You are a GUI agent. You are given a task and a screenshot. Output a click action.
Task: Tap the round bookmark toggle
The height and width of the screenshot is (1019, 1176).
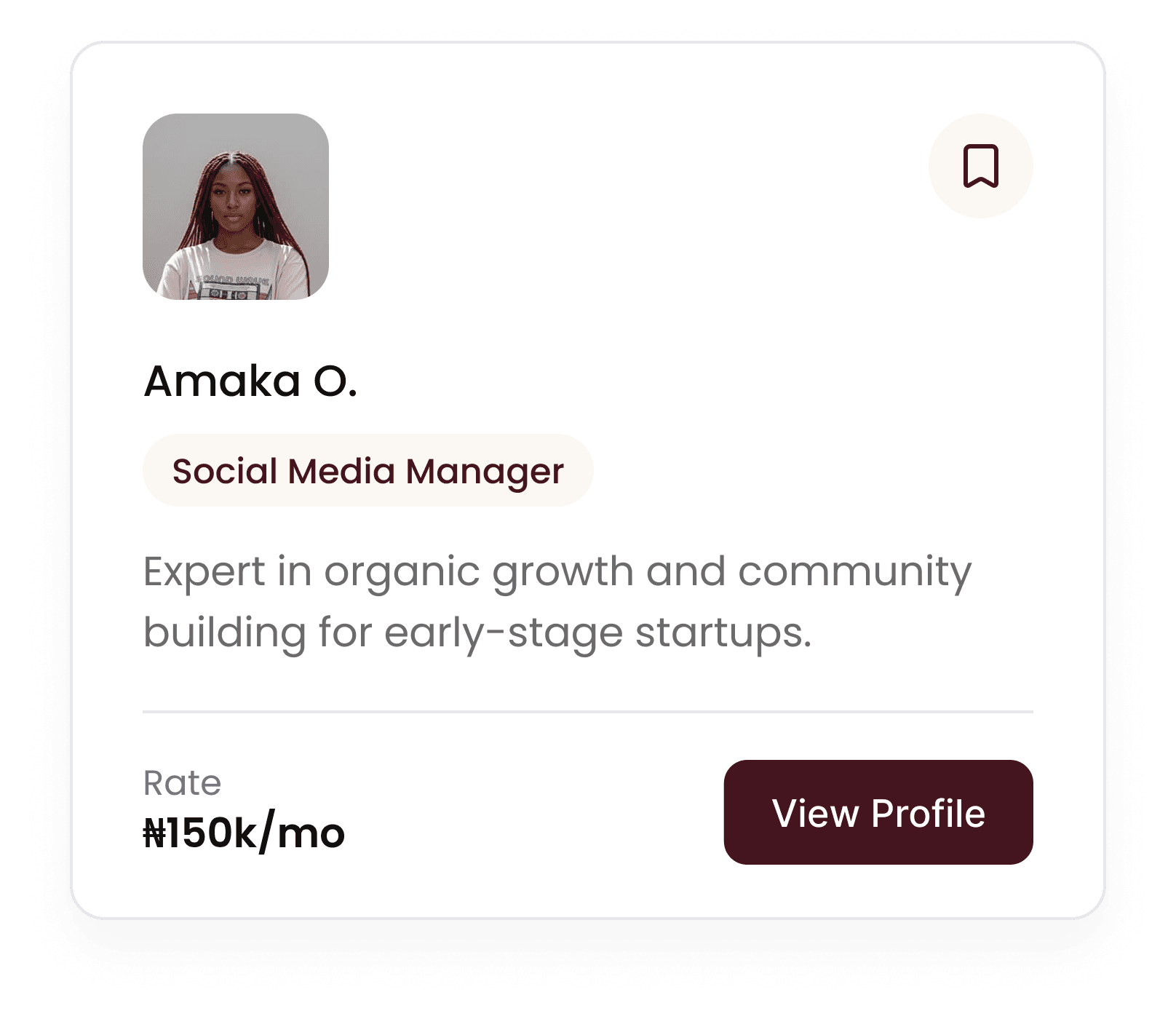(x=980, y=166)
